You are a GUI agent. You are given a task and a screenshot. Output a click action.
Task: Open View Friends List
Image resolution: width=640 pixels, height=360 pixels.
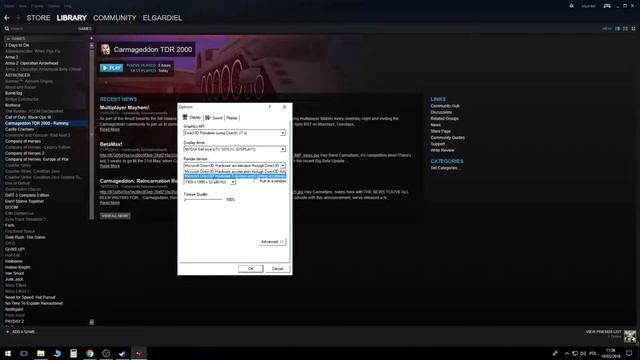(x=603, y=332)
